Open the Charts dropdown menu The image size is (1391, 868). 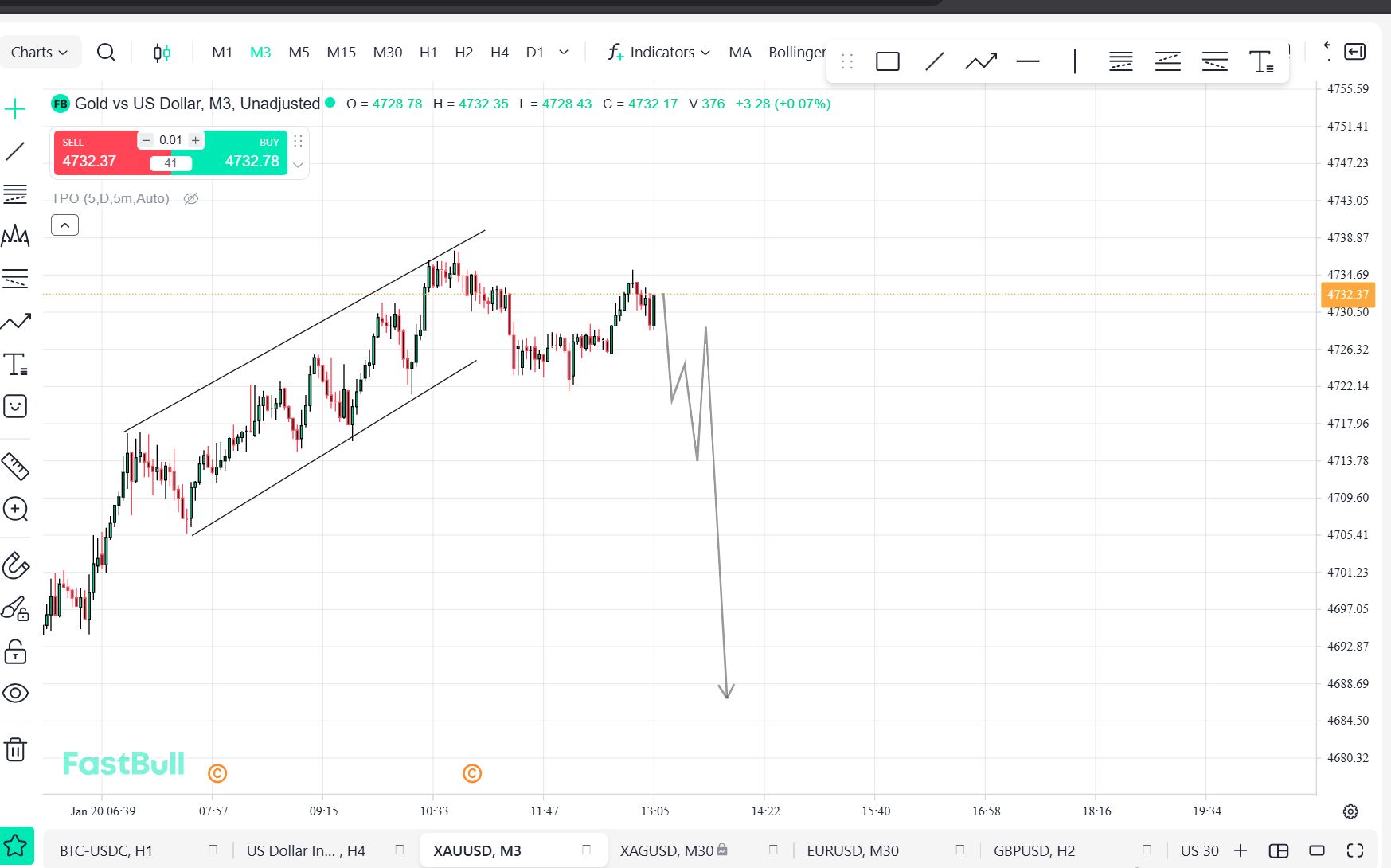39,53
